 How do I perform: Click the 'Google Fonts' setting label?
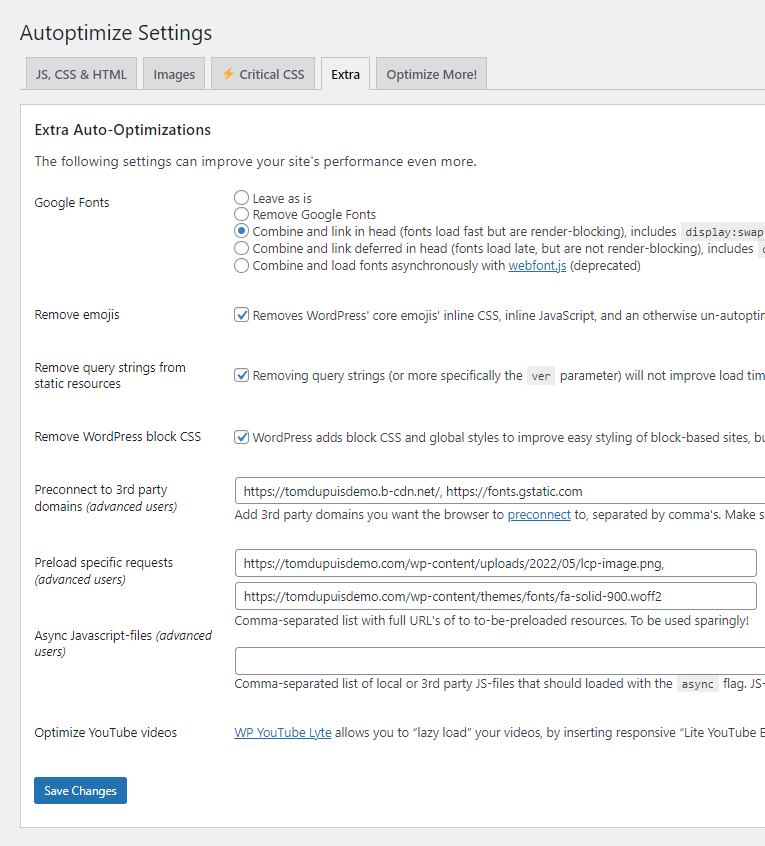coord(72,202)
